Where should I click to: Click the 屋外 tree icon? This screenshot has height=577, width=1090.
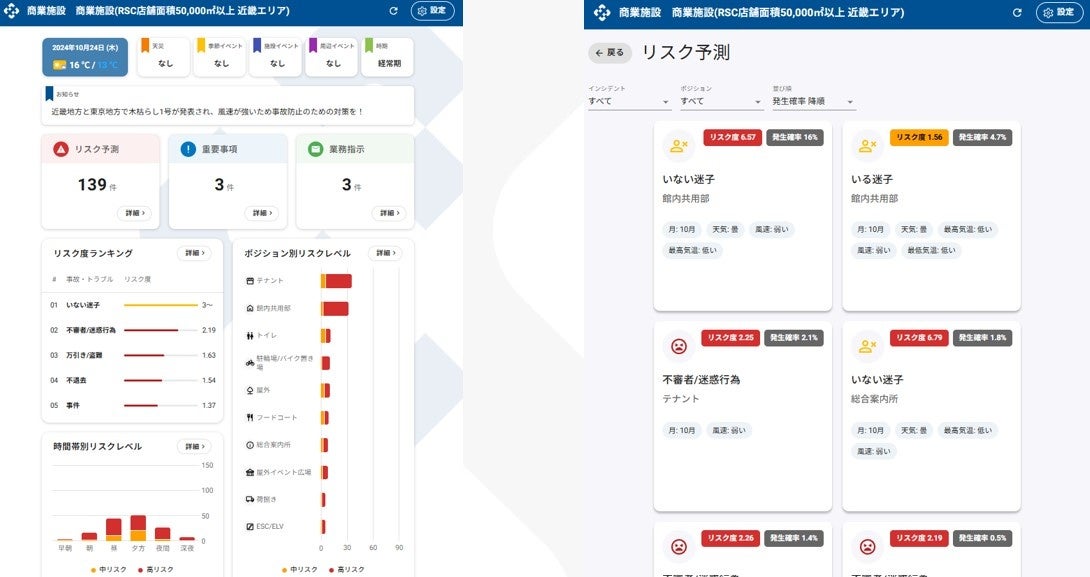point(250,390)
